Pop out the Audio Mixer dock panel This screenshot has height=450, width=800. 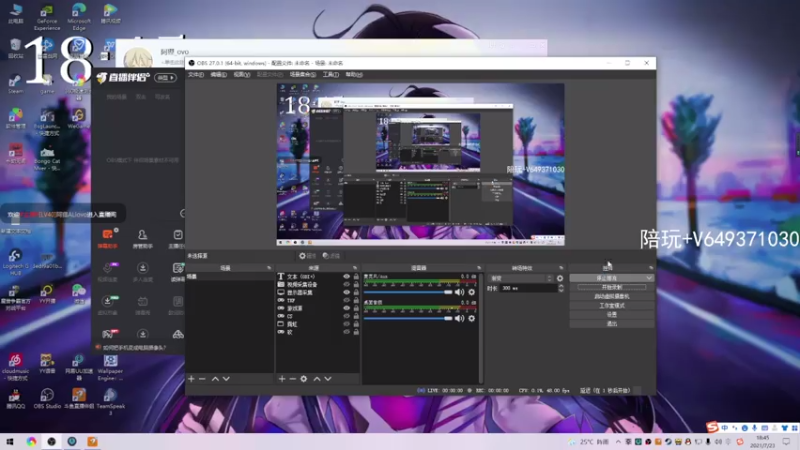click(479, 268)
